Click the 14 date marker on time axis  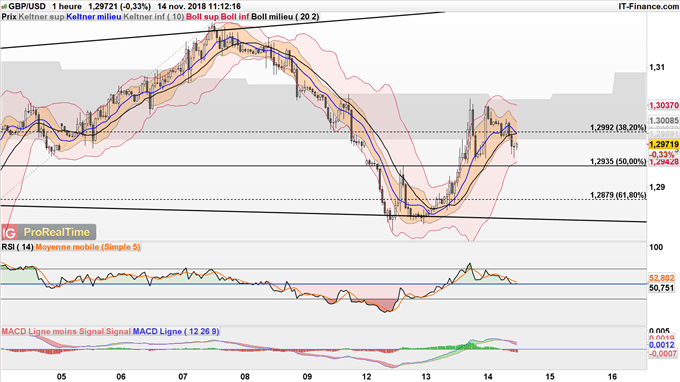tap(488, 376)
